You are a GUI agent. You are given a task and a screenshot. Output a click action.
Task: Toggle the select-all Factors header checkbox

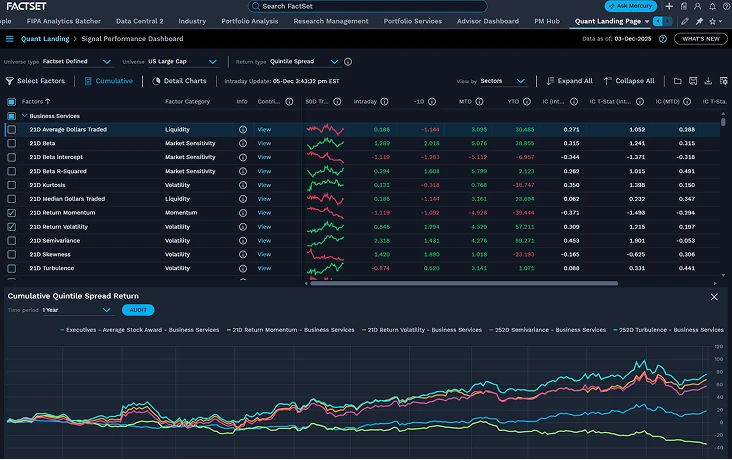pyautogui.click(x=12, y=102)
